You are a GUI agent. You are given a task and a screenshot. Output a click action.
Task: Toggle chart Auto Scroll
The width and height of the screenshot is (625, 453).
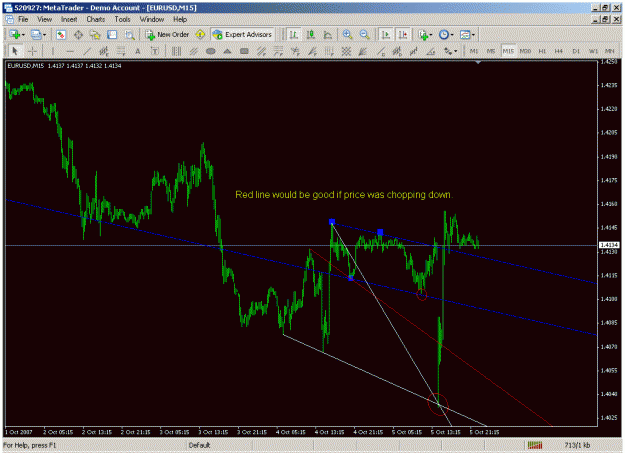coord(385,35)
